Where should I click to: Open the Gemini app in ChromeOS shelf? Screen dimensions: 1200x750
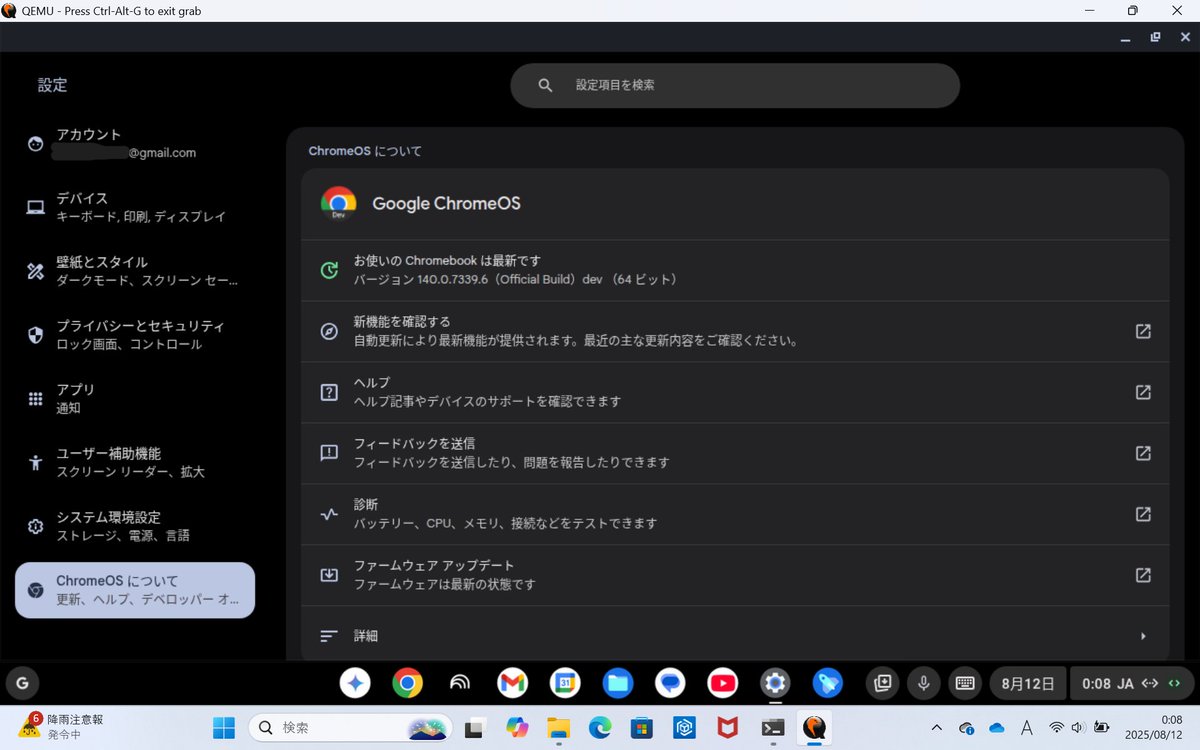tap(355, 683)
